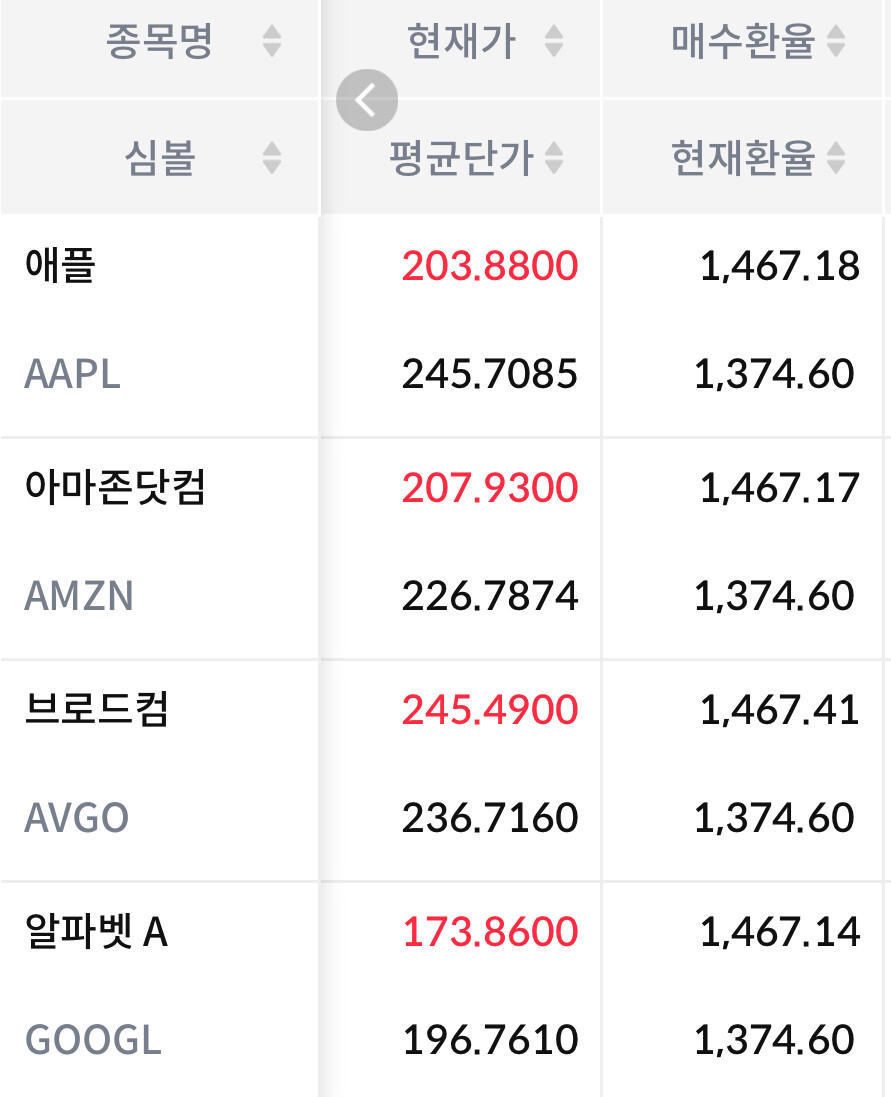This screenshot has height=1097, width=891.
Task: Sort by 현재환율 using its sort arrows
Action: [836, 157]
